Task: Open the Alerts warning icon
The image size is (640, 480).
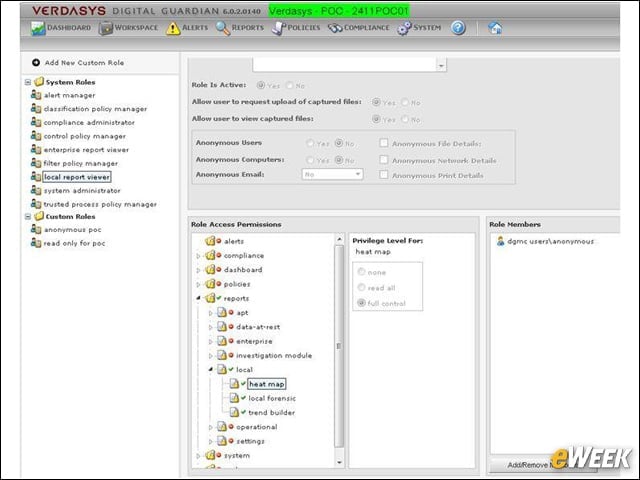Action: coord(173,28)
